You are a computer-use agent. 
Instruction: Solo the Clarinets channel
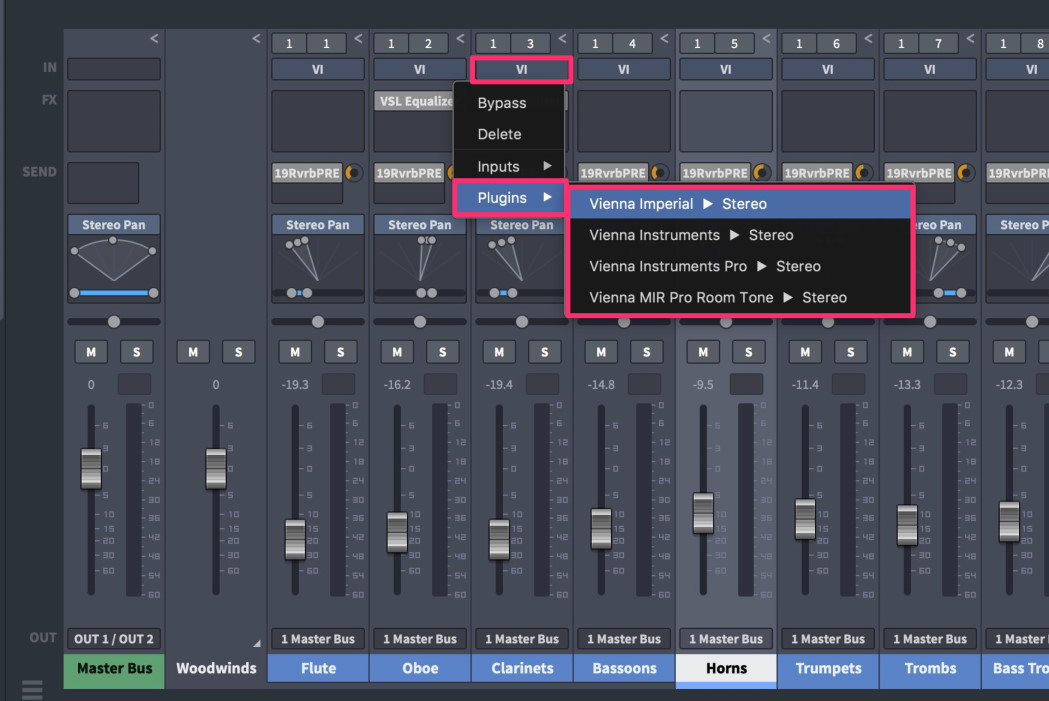coord(545,353)
